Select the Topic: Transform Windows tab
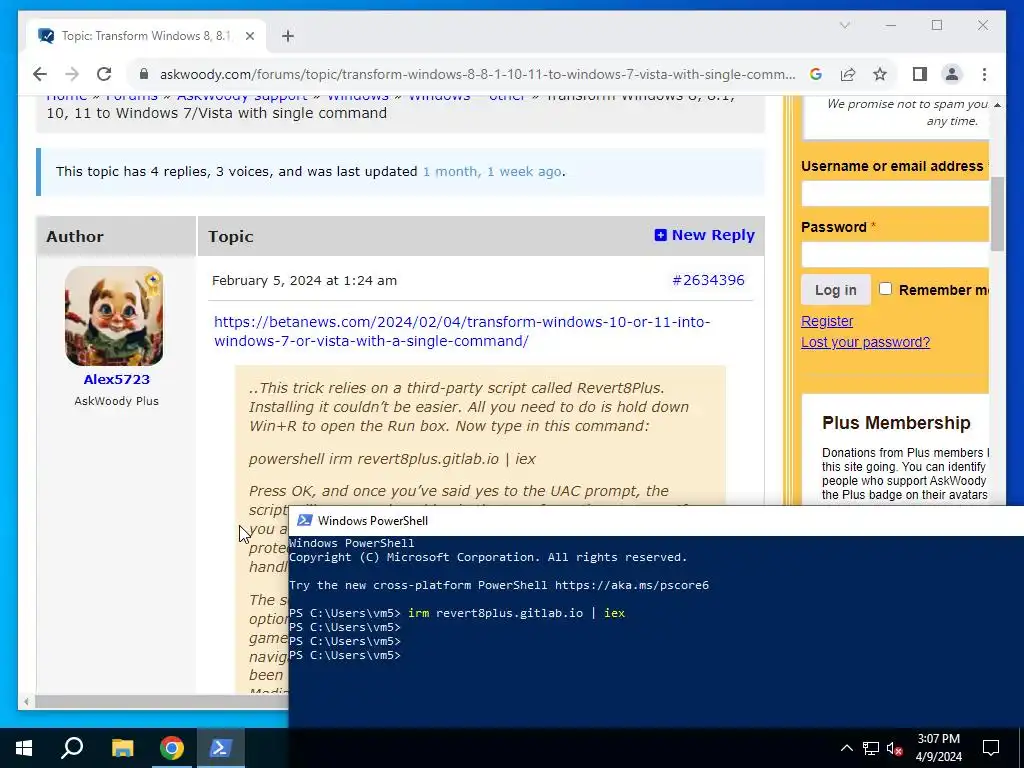Image resolution: width=1024 pixels, height=768 pixels. pyautogui.click(x=146, y=36)
